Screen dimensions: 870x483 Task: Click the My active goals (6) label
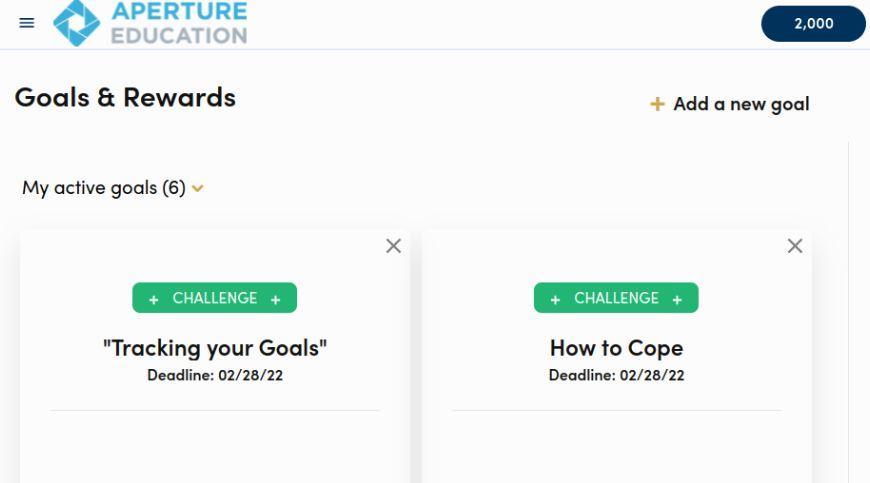(x=103, y=187)
